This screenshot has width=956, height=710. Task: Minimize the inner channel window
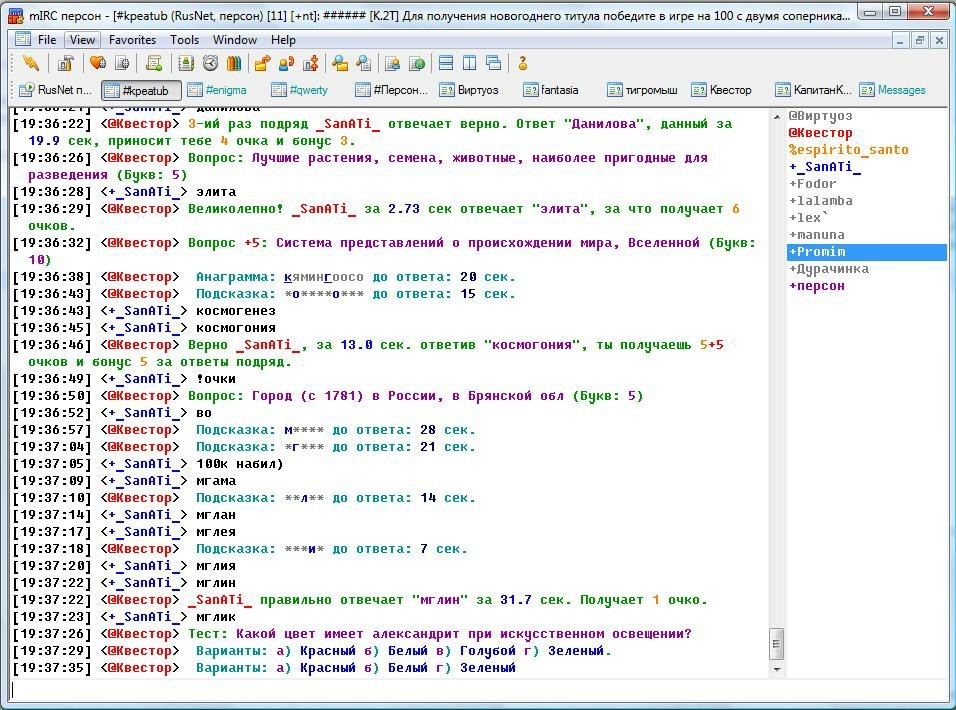tap(900, 40)
